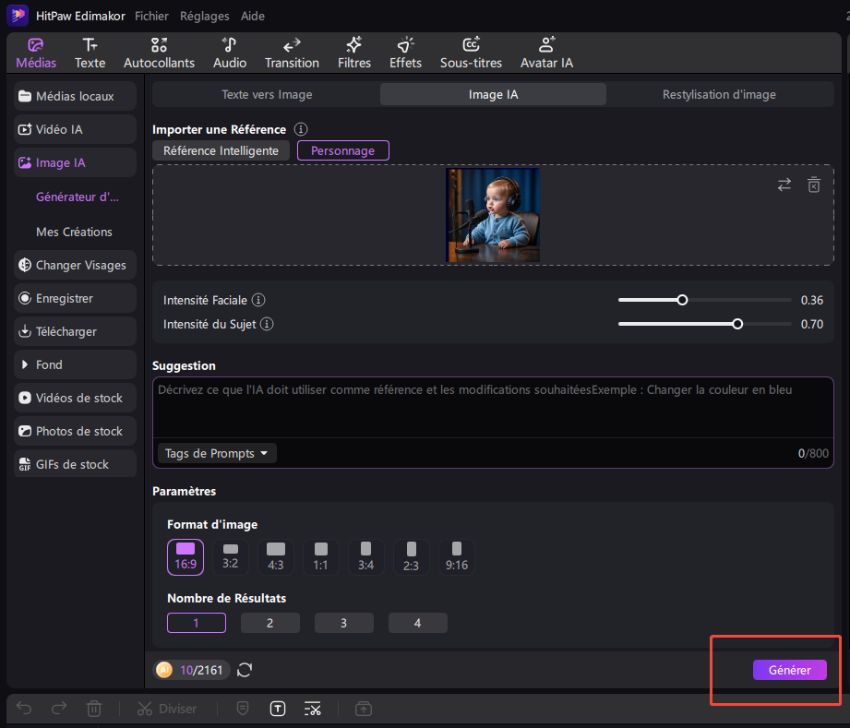Switch to Image IA tab
The image size is (850, 728).
[493, 94]
